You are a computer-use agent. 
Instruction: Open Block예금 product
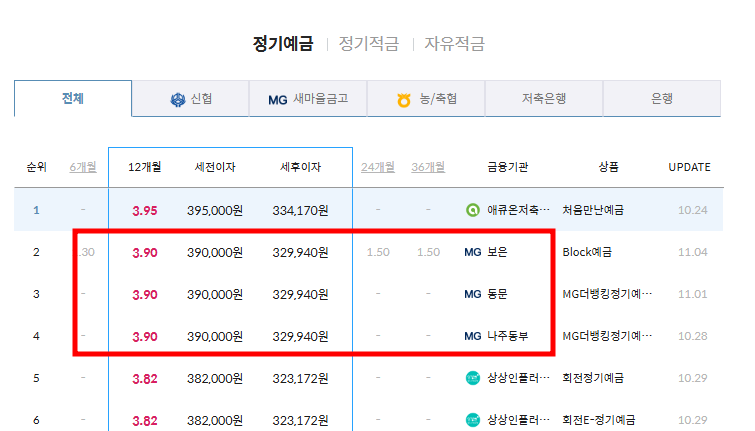pos(587,252)
